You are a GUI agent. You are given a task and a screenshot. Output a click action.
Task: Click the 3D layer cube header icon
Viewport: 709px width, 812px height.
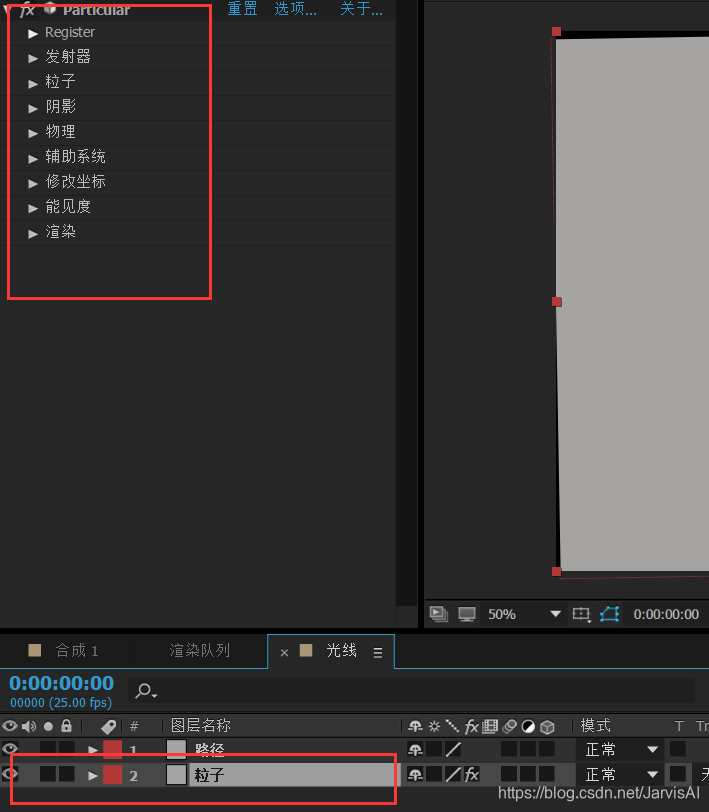coord(547,727)
